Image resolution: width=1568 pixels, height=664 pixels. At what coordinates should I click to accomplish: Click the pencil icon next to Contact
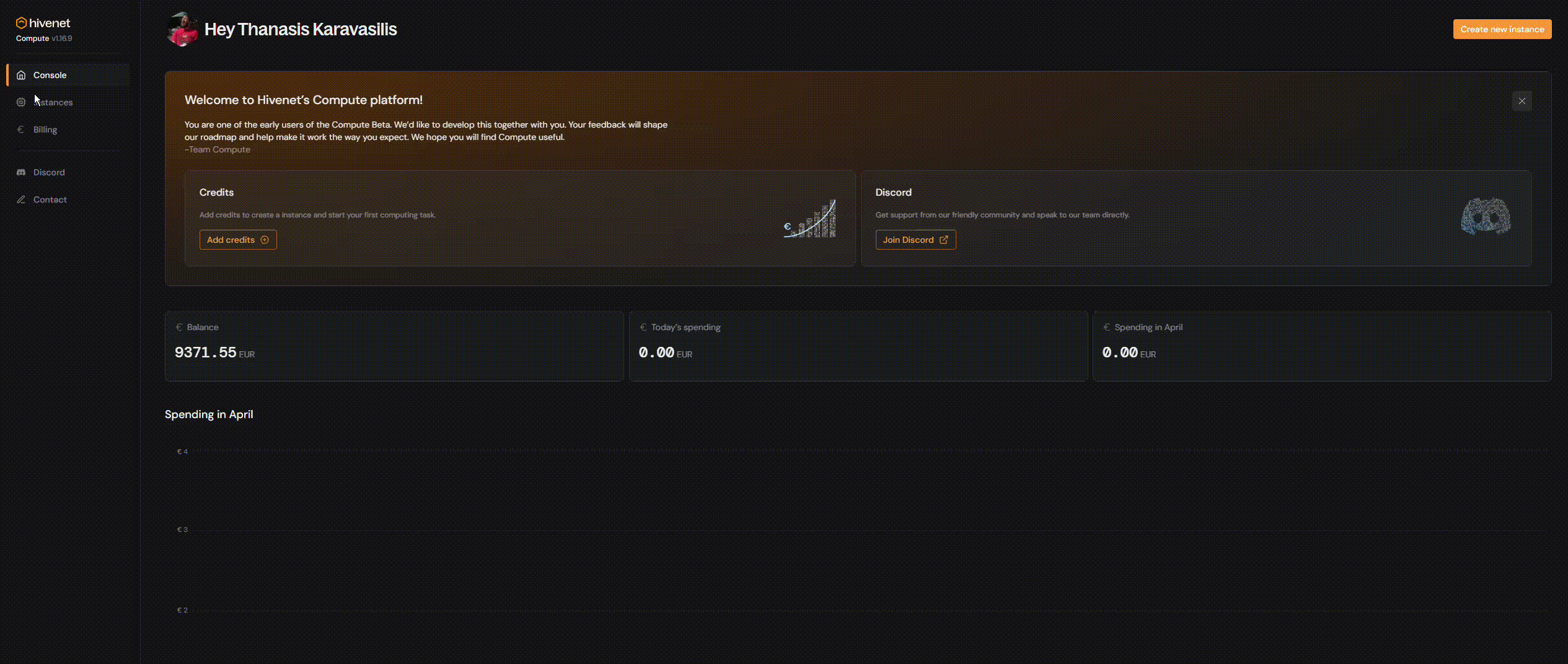[x=21, y=199]
